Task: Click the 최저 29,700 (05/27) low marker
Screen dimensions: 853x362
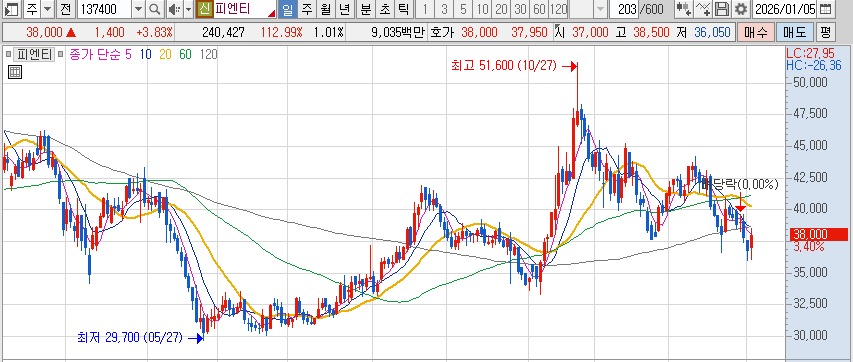Action: click(131, 338)
